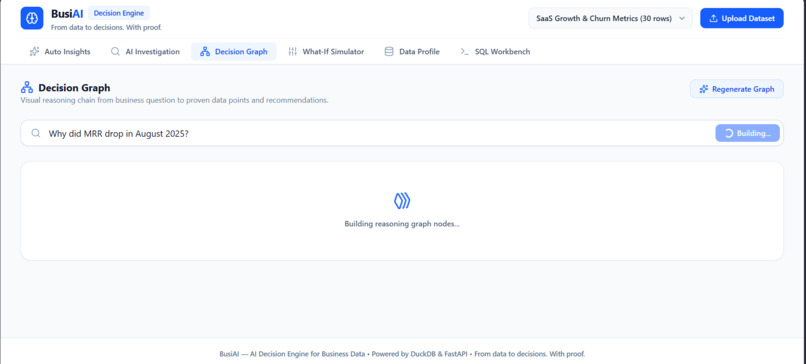This screenshot has height=364, width=806.
Task: Go to the Data Profile tab
Action: [x=412, y=51]
